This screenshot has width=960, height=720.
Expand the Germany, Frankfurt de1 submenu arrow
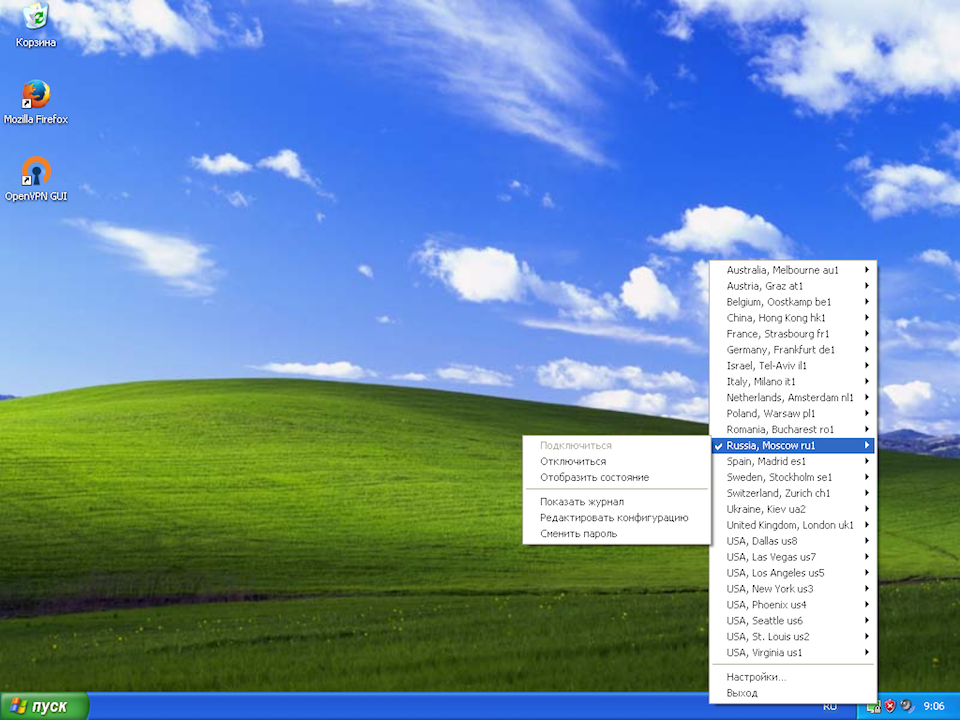click(867, 350)
